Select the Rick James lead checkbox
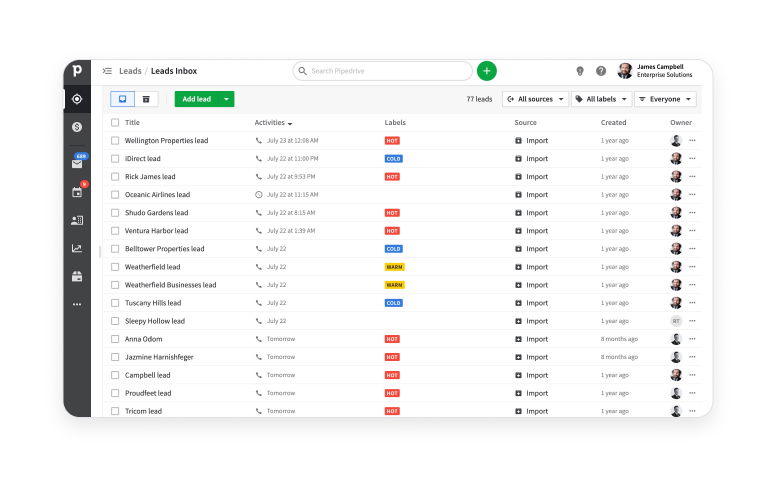Image resolution: width=776 pixels, height=477 pixels. click(x=115, y=177)
